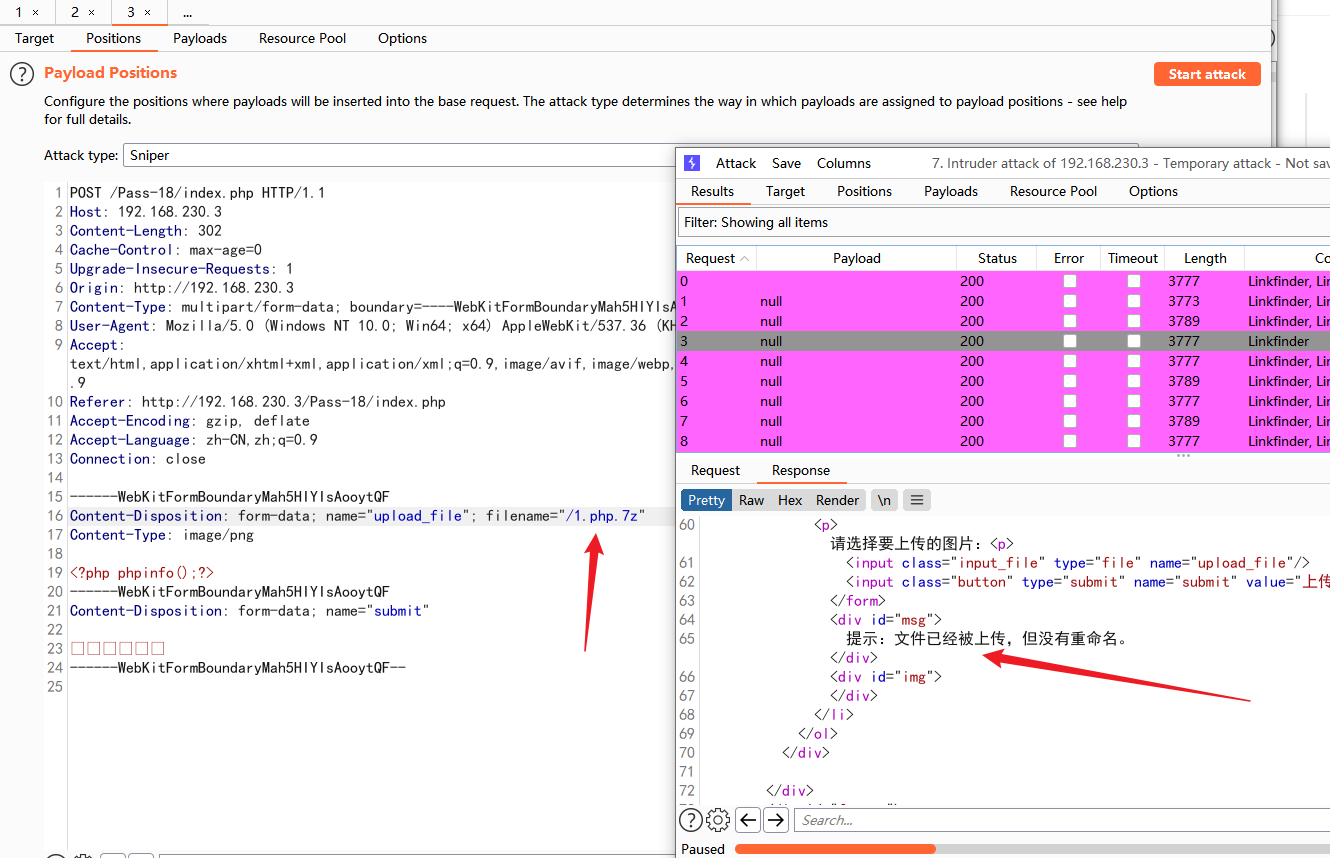Go to previous search match arrow
Screen dimensions: 1330x858
(x=748, y=820)
